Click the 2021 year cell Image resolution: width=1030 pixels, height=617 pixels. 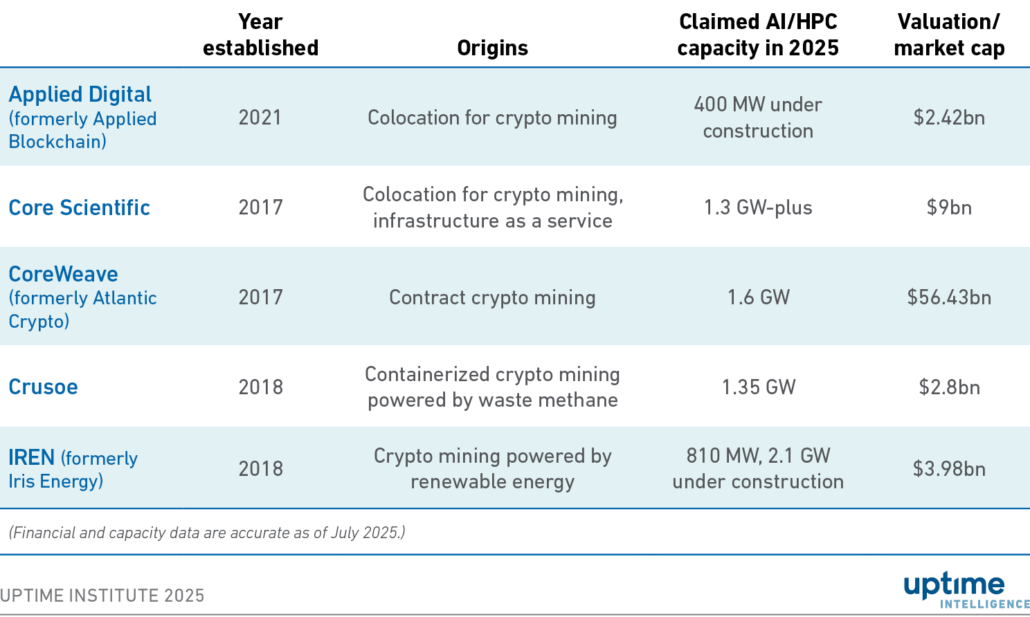pos(260,117)
